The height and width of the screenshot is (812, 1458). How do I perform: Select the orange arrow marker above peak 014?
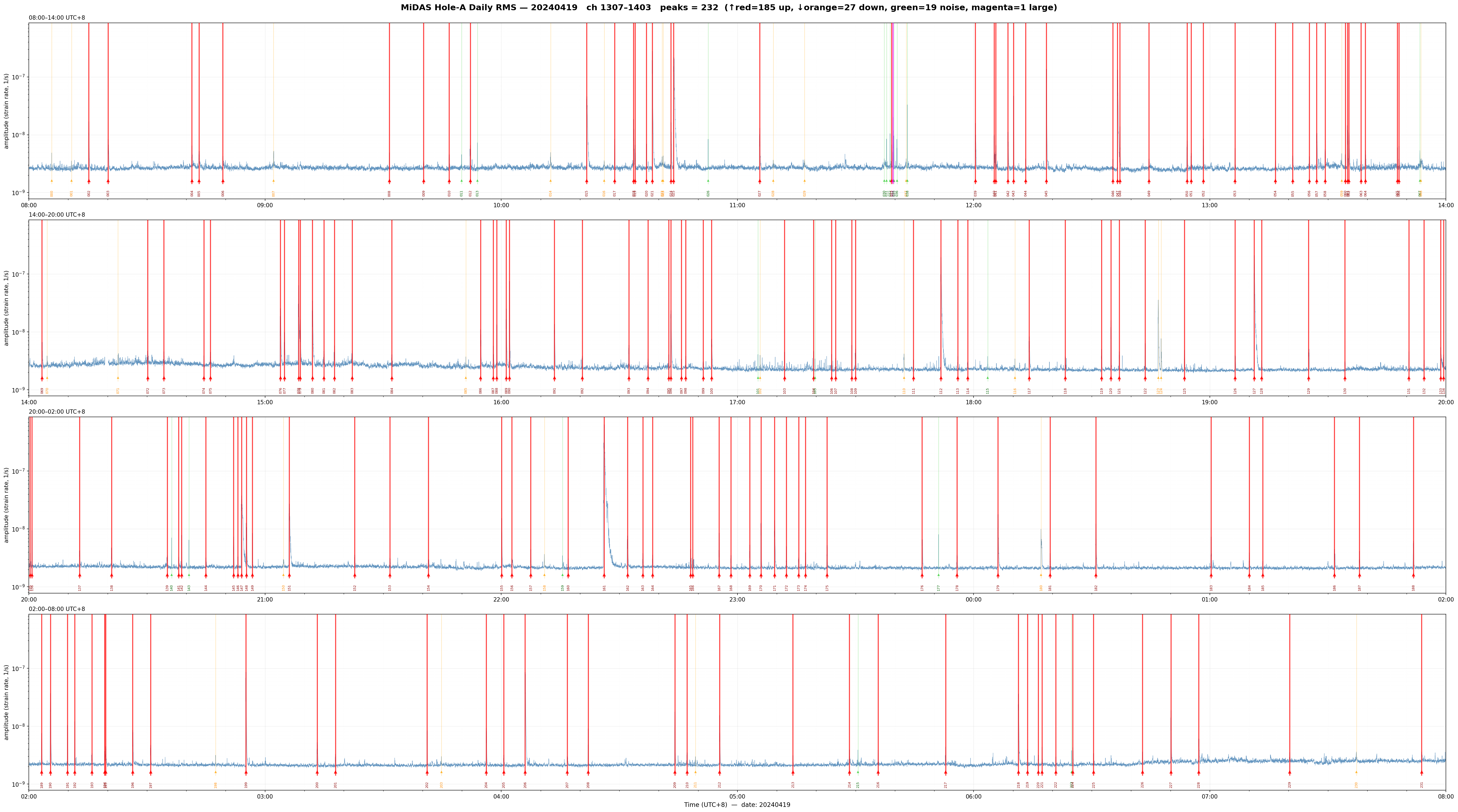pyautogui.click(x=550, y=181)
